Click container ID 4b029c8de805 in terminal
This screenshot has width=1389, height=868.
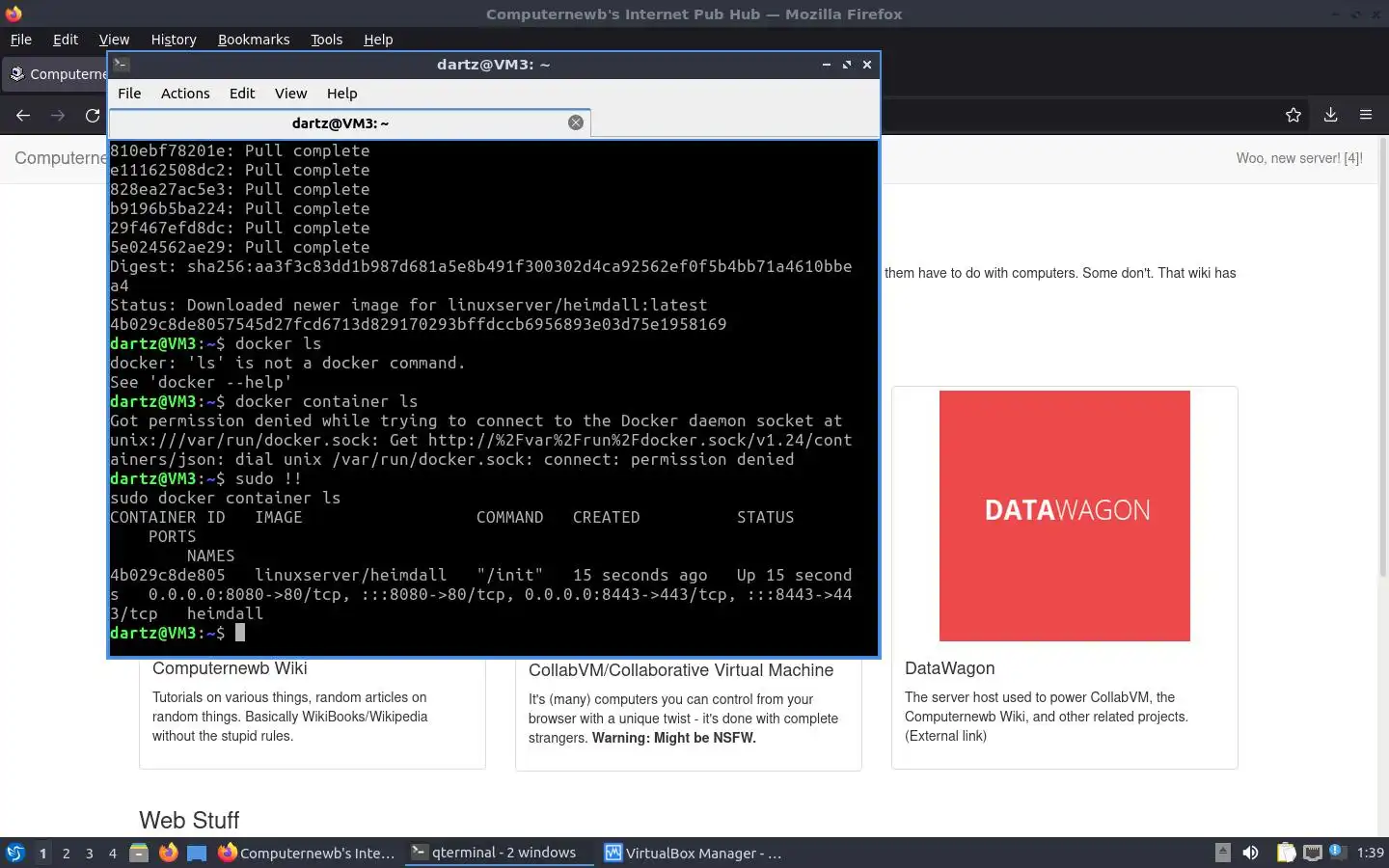tap(168, 575)
